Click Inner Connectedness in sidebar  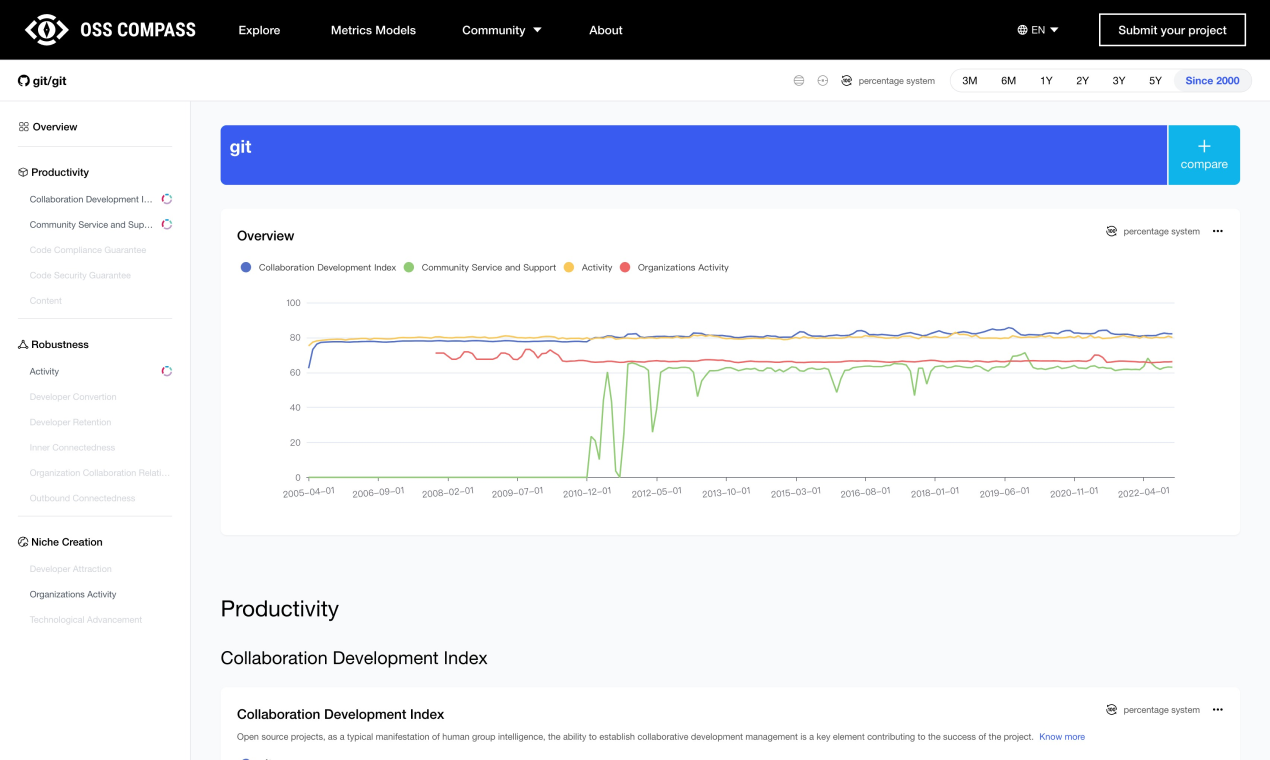(72, 447)
